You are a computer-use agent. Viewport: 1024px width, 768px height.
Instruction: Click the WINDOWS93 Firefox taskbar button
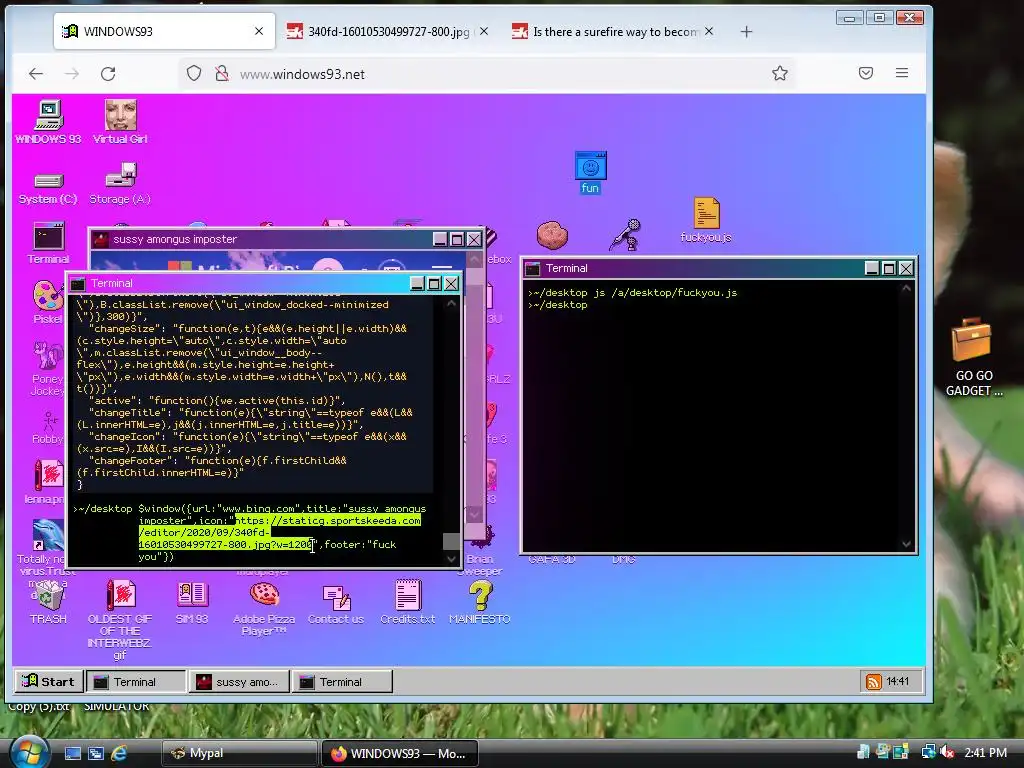pyautogui.click(x=400, y=753)
